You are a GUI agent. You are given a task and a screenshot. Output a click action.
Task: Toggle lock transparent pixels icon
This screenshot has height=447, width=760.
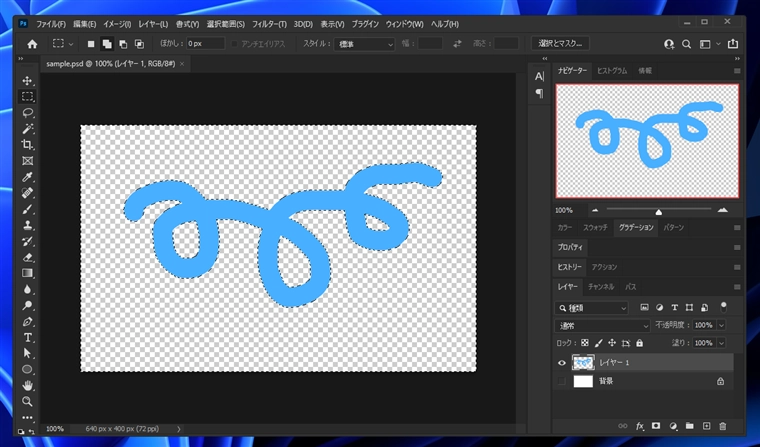click(x=585, y=343)
